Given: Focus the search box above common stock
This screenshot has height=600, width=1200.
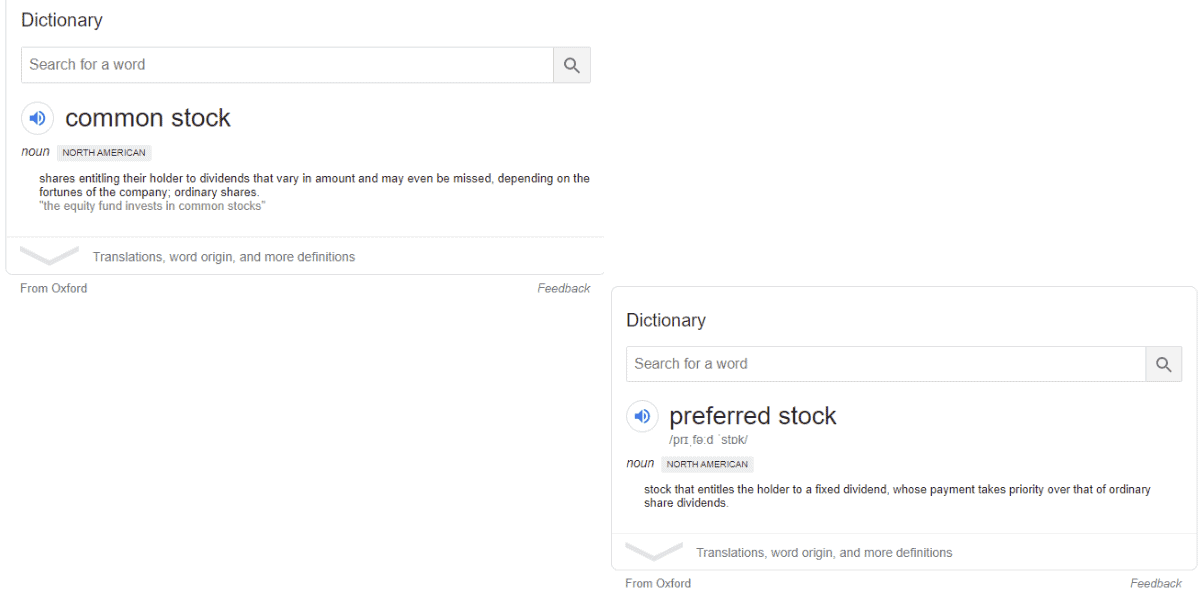Looking at the screenshot, I should tap(287, 65).
